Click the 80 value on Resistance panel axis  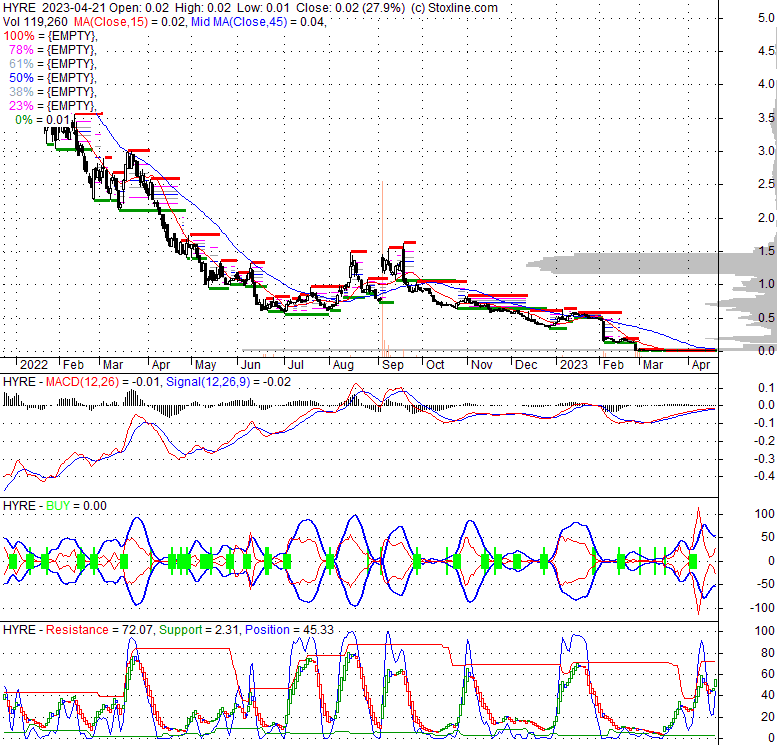point(768,653)
